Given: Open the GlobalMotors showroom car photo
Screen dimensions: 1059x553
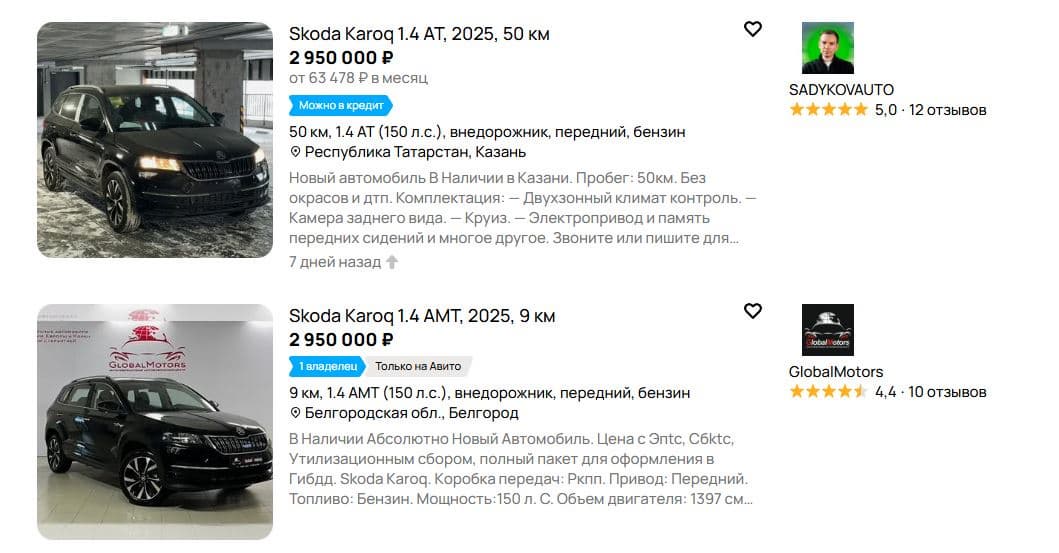Looking at the screenshot, I should click(155, 422).
